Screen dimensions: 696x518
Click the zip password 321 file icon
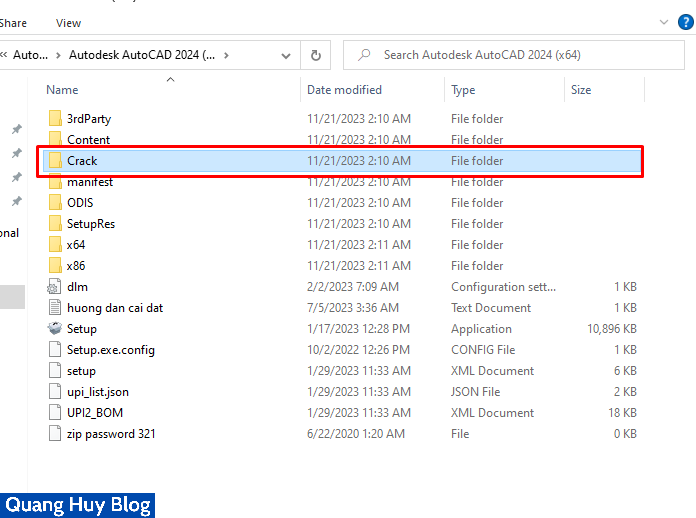(x=55, y=434)
